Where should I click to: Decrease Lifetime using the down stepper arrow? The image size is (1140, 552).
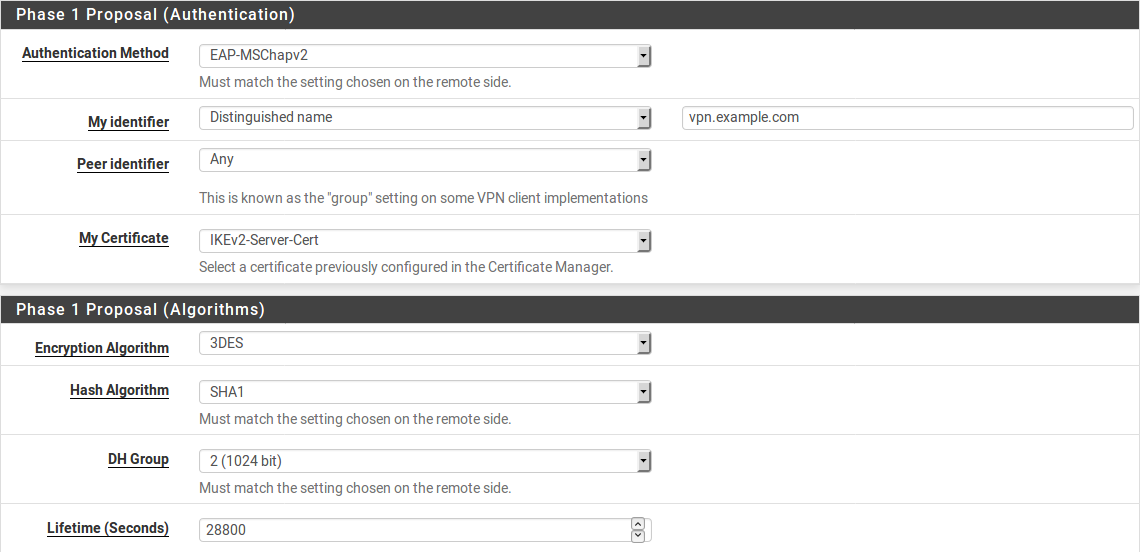tap(638, 536)
